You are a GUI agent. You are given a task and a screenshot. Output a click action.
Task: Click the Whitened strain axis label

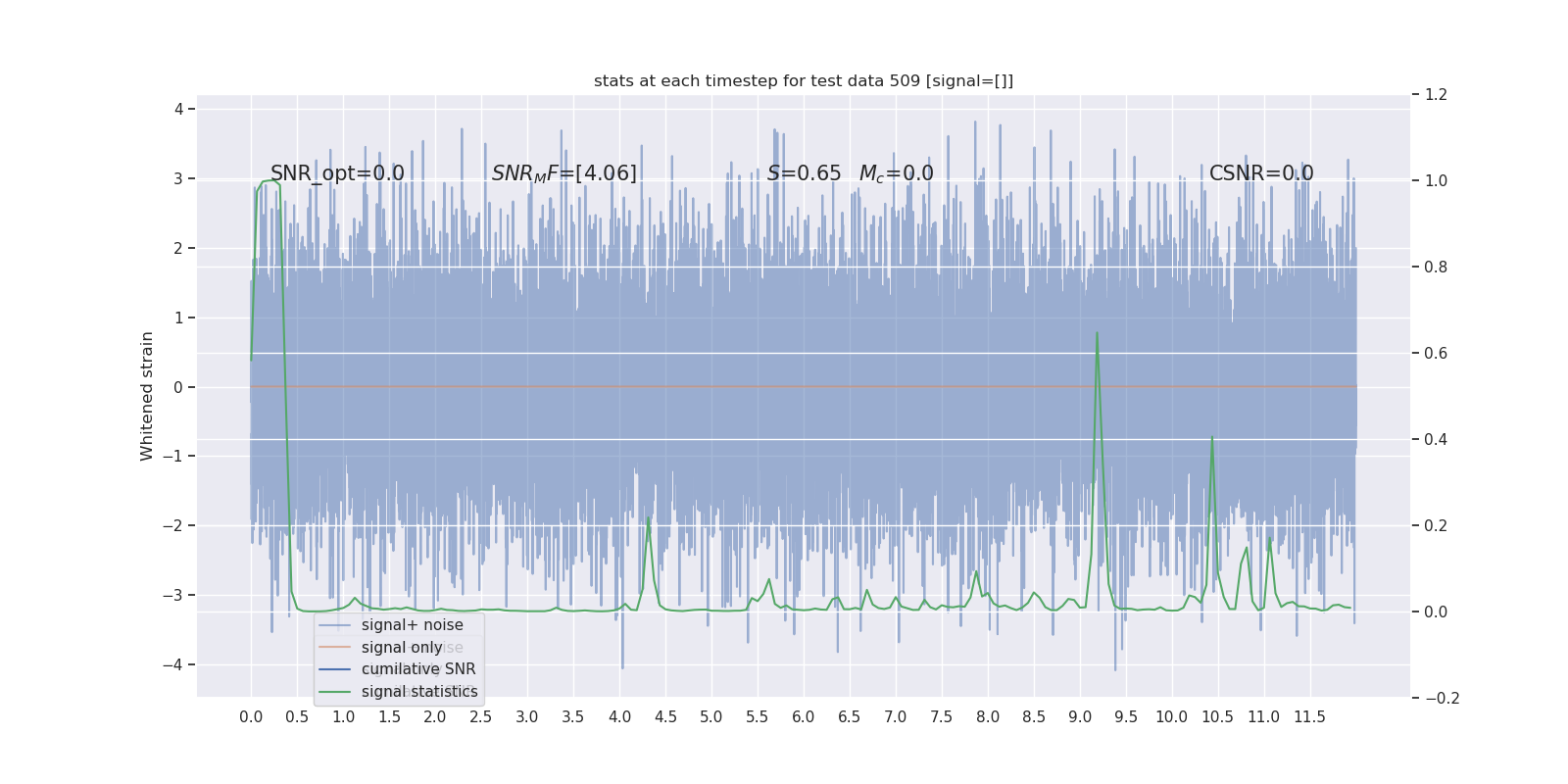(x=147, y=396)
